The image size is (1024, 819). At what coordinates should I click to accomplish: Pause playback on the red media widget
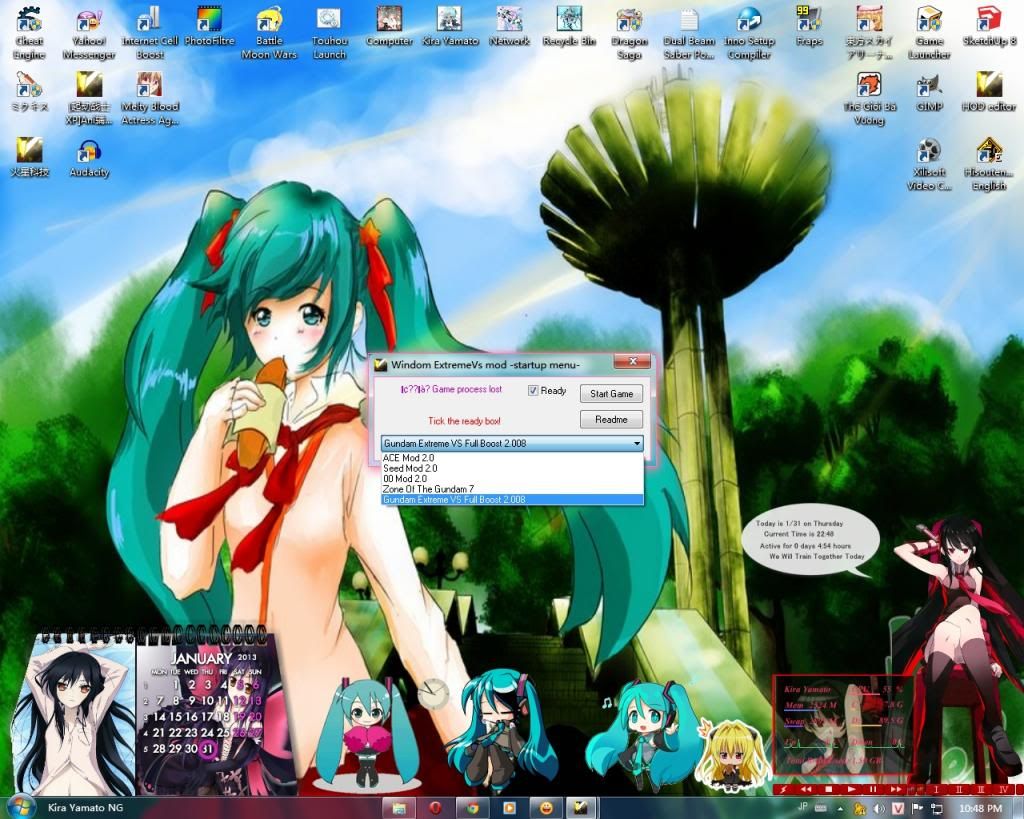pos(873,789)
